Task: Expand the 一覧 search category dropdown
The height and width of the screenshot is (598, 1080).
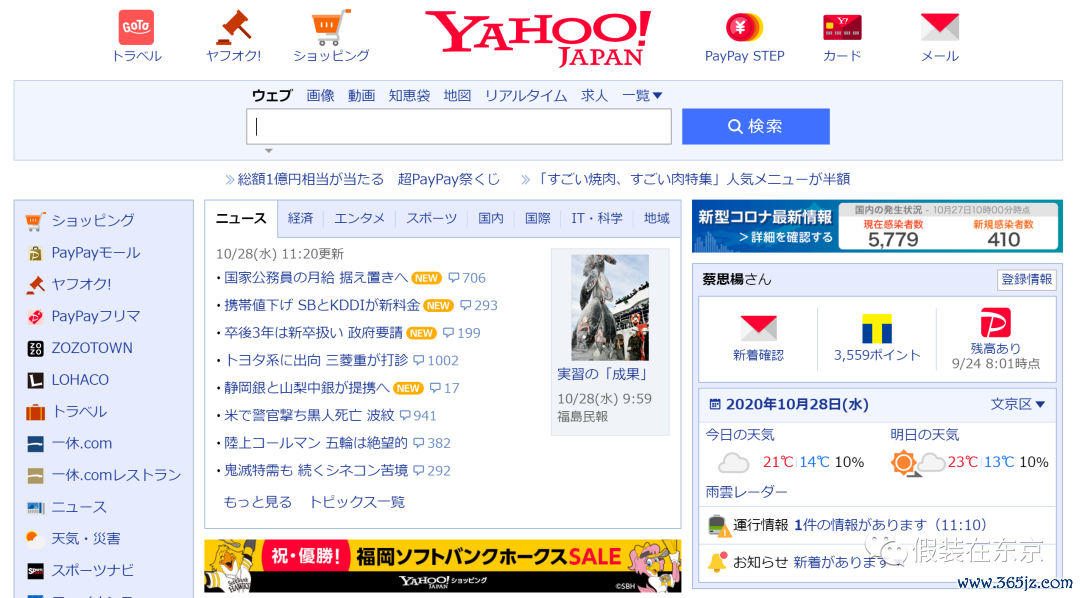Action: [x=642, y=95]
